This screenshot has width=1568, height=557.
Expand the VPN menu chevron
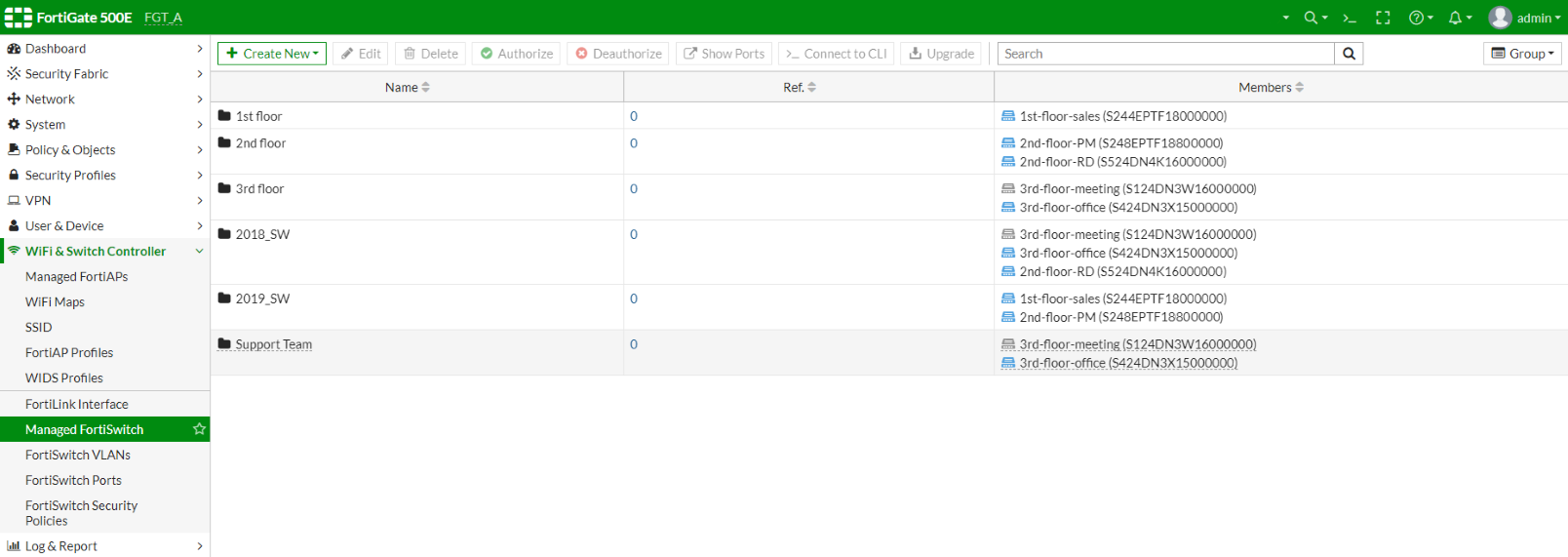coord(199,200)
